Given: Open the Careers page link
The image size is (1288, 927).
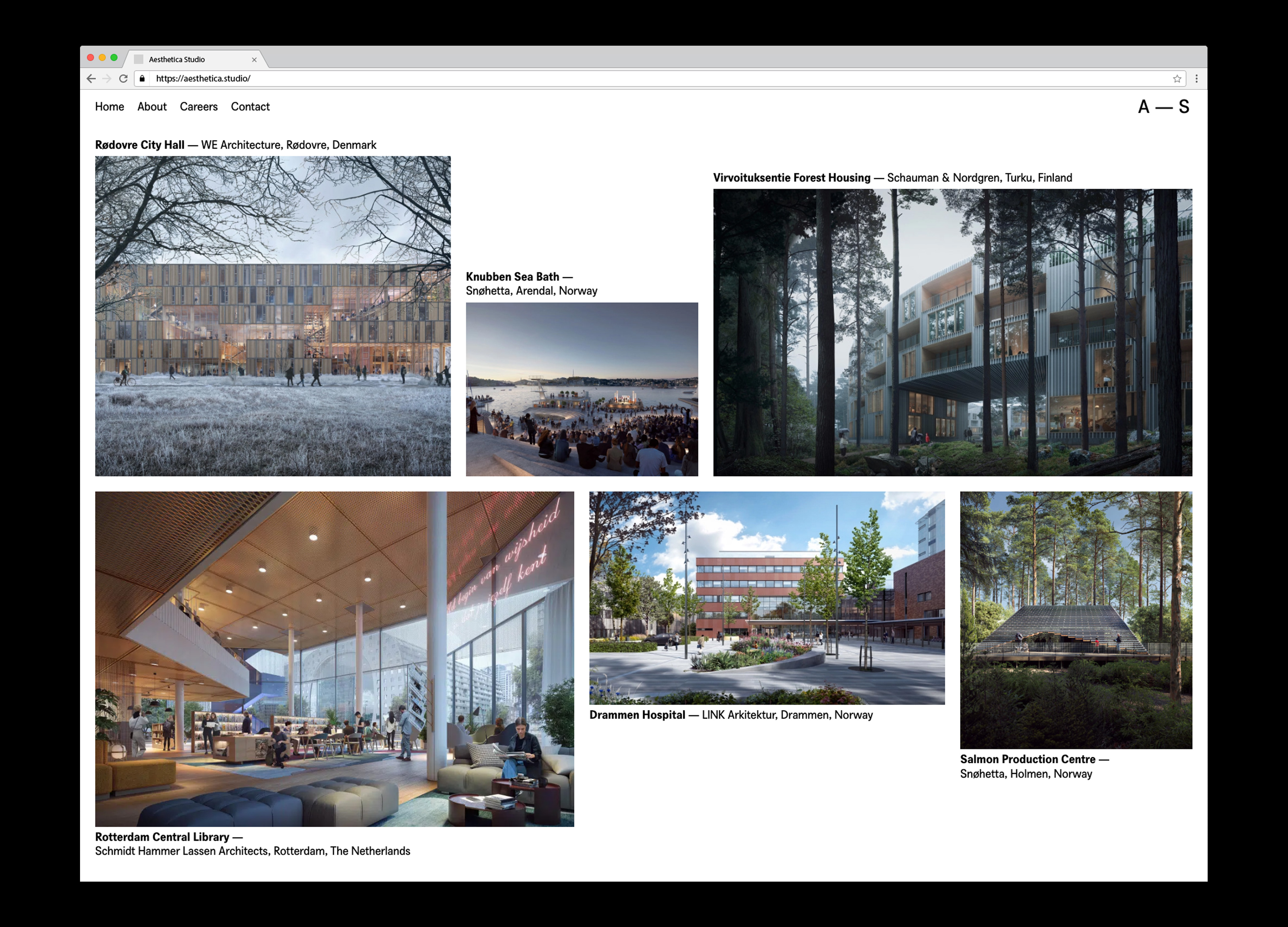Looking at the screenshot, I should (x=198, y=107).
